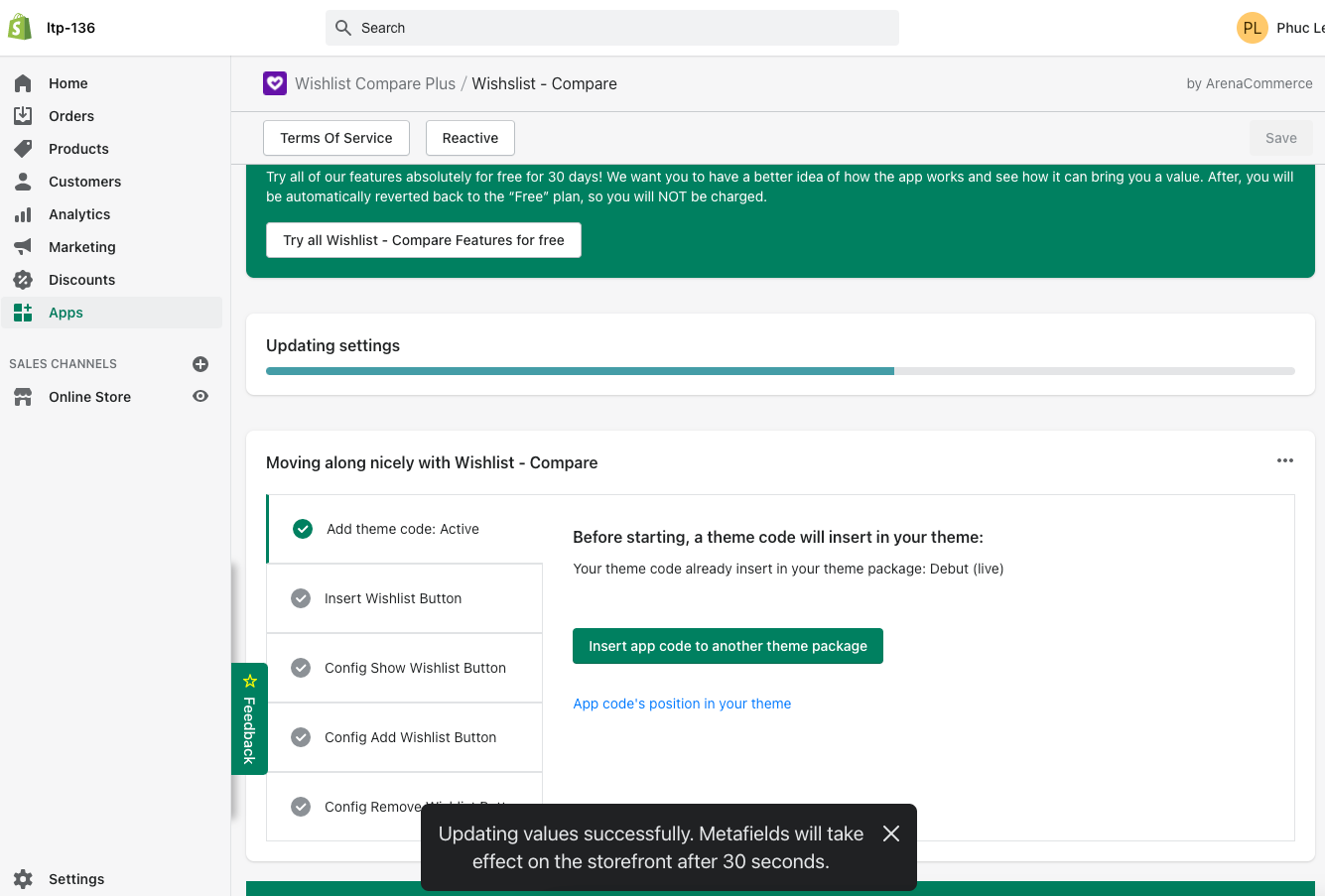Click the Discounts badge icon

tap(23, 280)
